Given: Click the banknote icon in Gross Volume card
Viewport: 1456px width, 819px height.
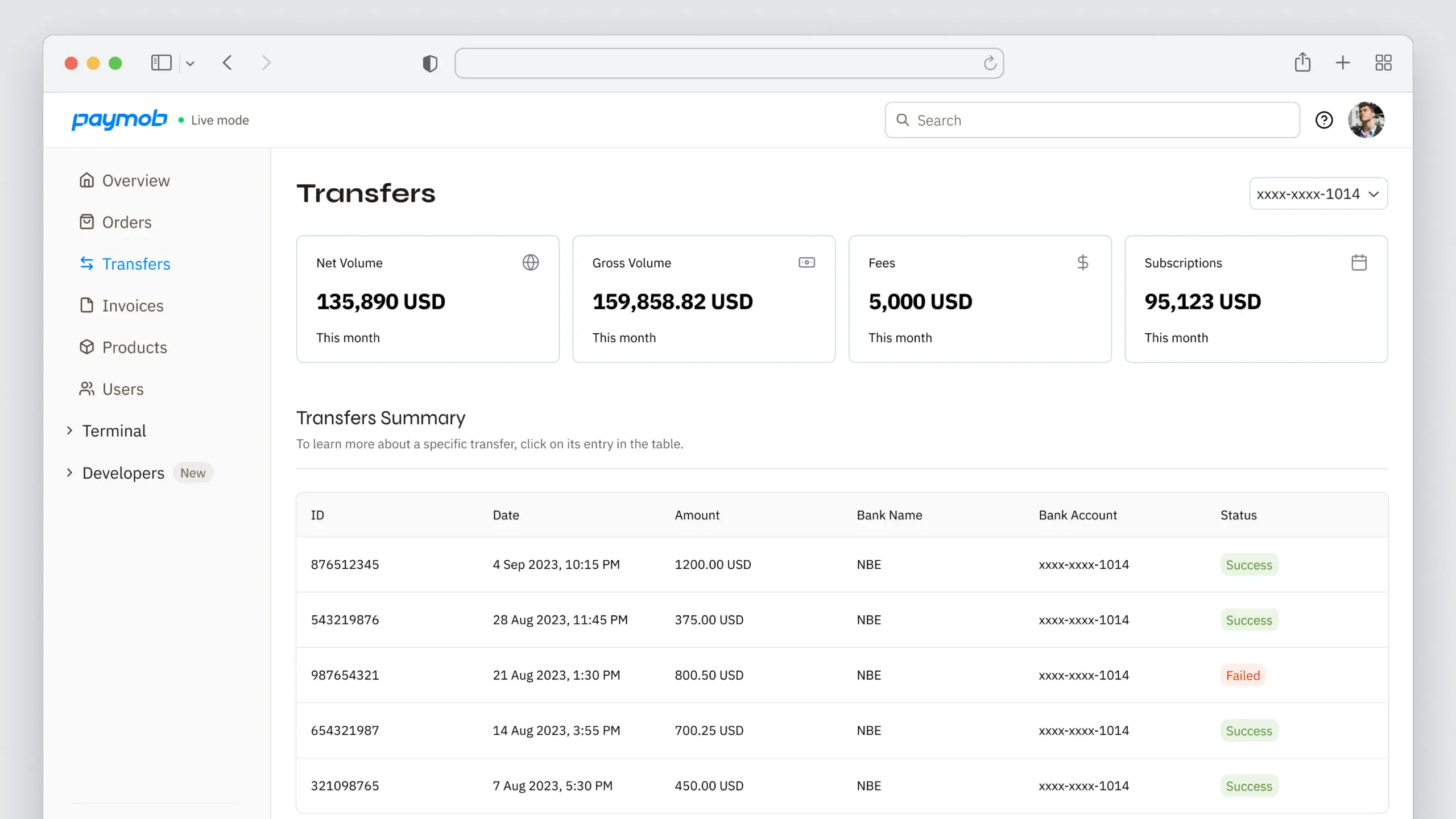Looking at the screenshot, I should 806,262.
